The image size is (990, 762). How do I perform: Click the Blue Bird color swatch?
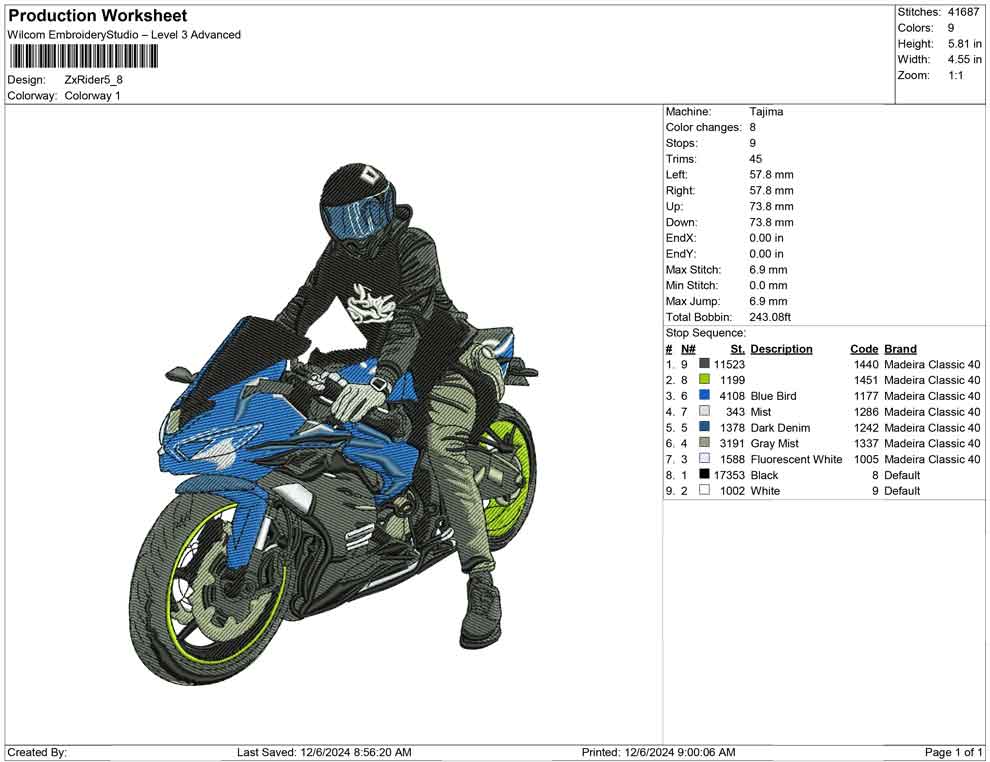click(x=705, y=396)
